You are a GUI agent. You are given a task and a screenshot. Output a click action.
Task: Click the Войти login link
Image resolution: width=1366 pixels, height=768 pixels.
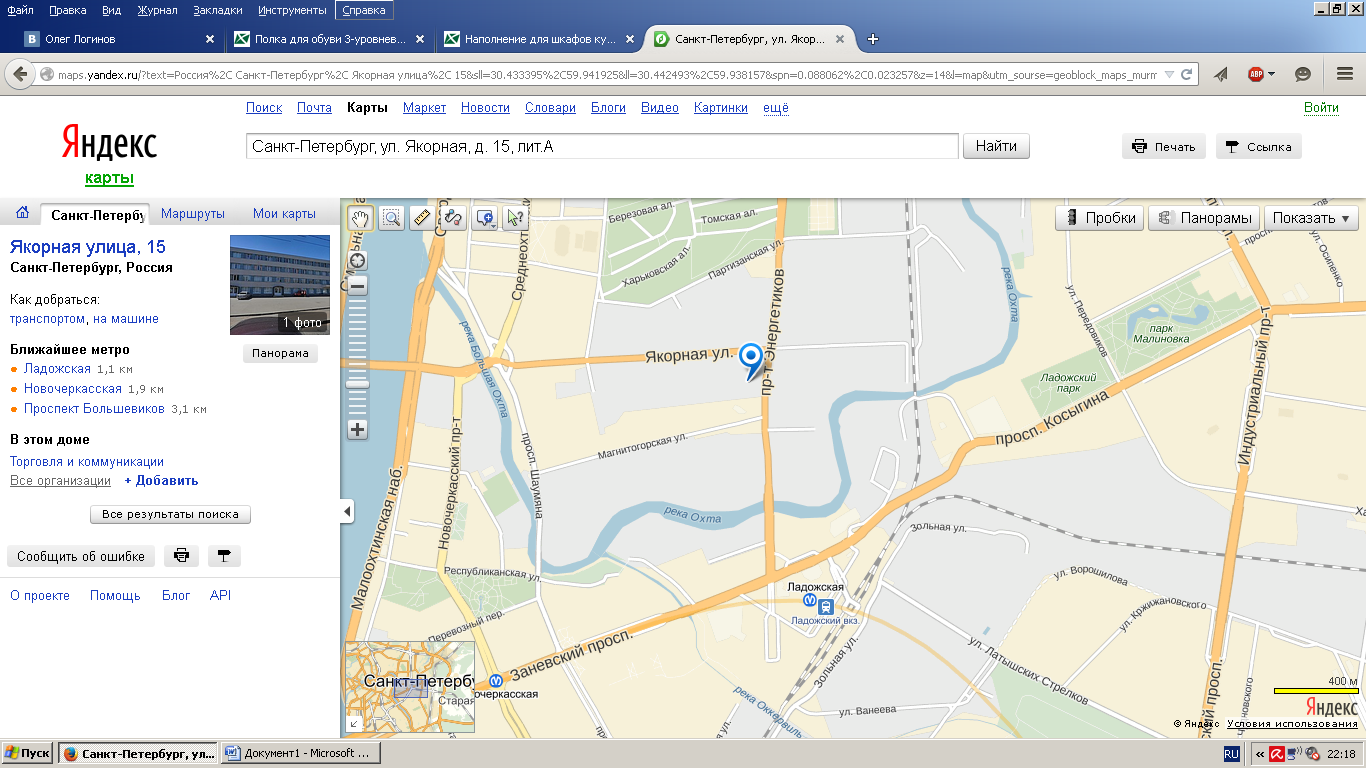[1321, 107]
